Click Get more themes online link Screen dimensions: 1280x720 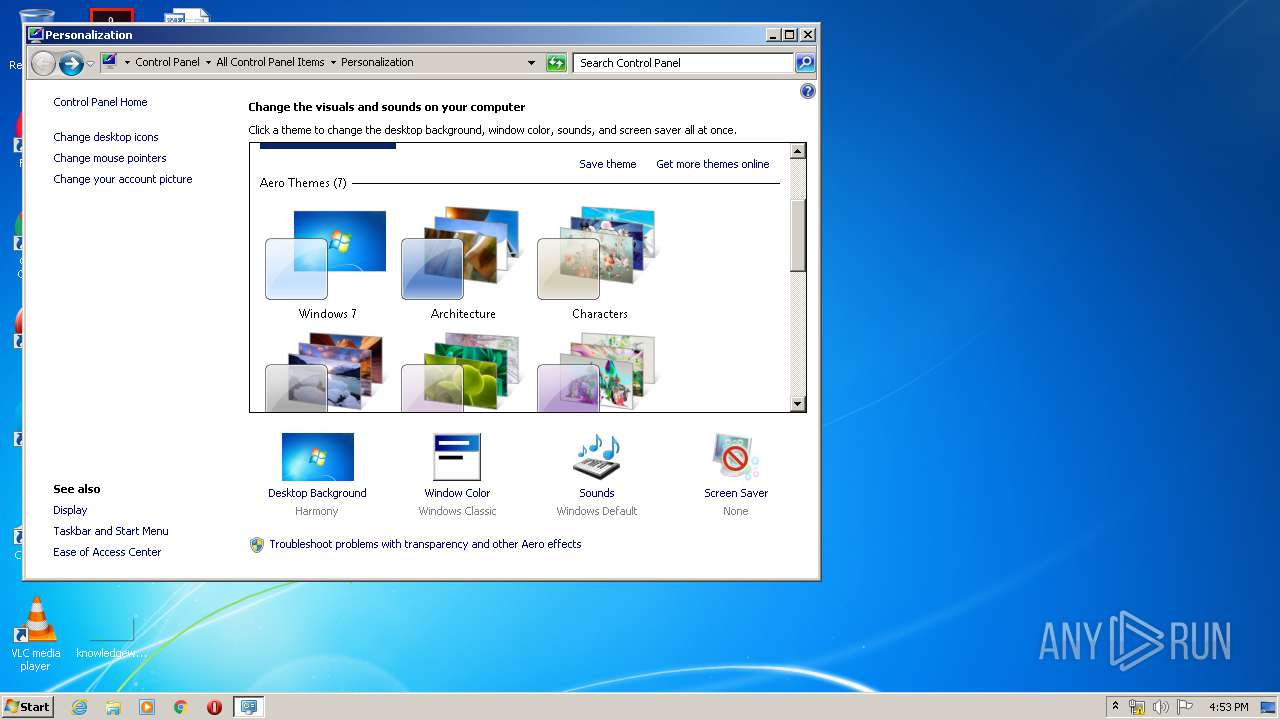(713, 164)
